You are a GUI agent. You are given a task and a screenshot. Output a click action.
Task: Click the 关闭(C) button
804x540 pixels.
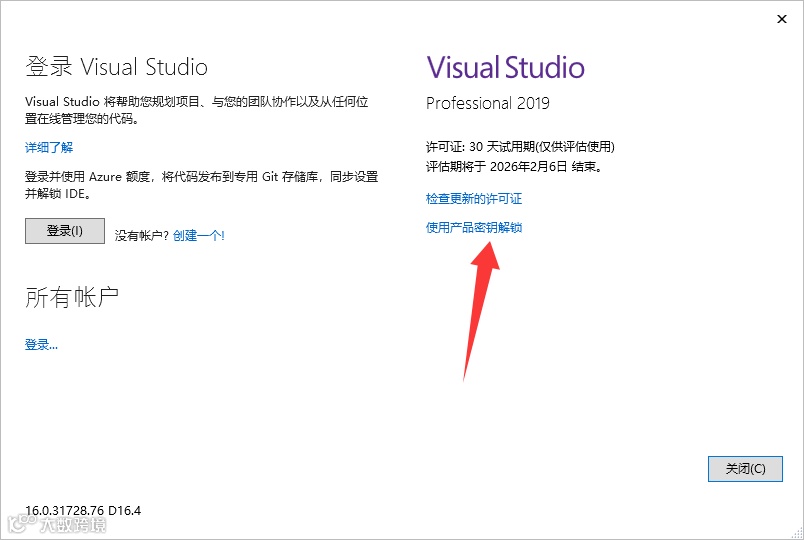coord(745,469)
